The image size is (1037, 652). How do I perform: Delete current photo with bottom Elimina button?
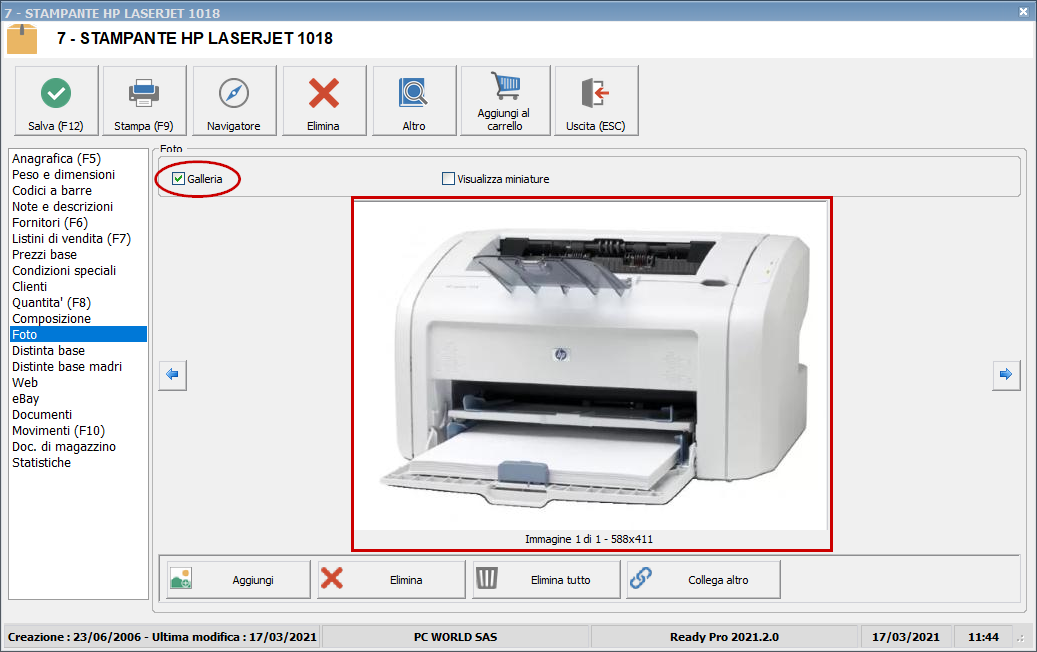tap(391, 580)
